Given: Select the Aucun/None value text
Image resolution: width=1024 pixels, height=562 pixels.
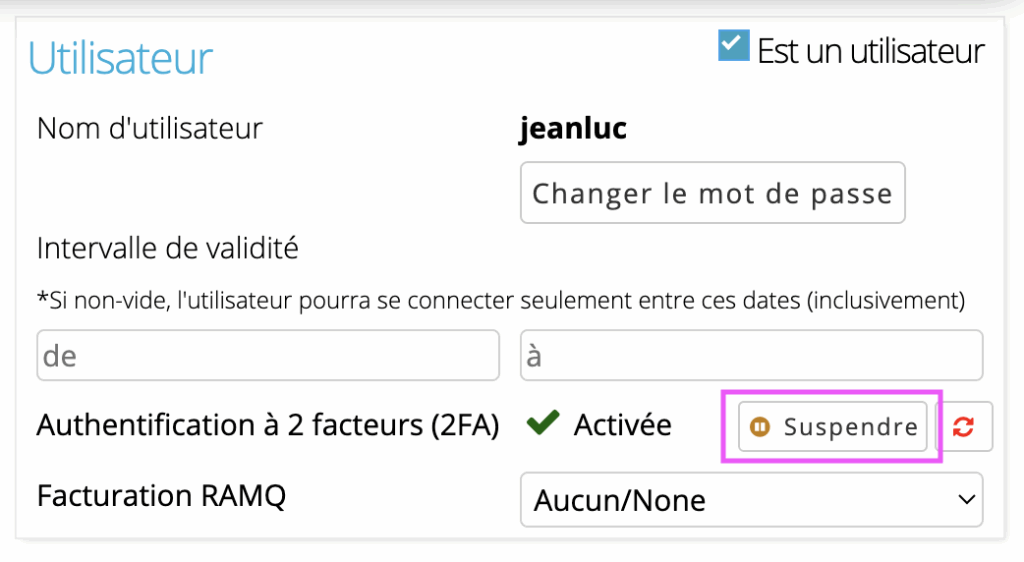Looking at the screenshot, I should [620, 501].
